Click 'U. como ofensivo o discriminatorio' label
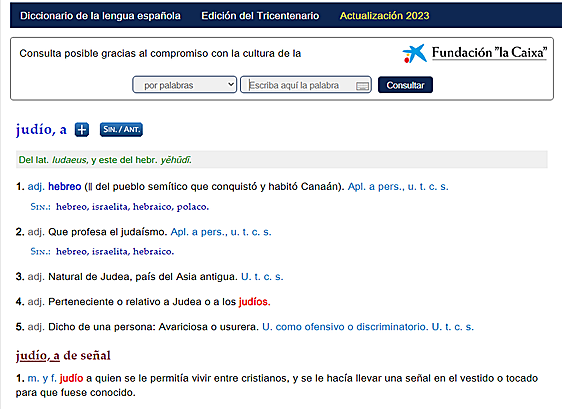The height and width of the screenshot is (409, 562). pyautogui.click(x=344, y=327)
